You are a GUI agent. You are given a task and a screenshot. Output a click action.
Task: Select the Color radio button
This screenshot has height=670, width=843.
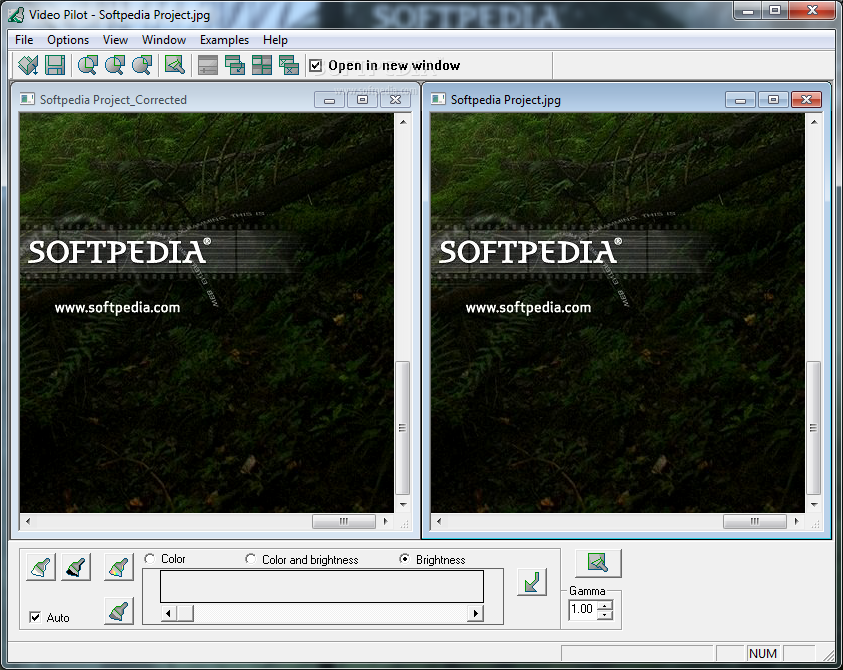click(149, 559)
